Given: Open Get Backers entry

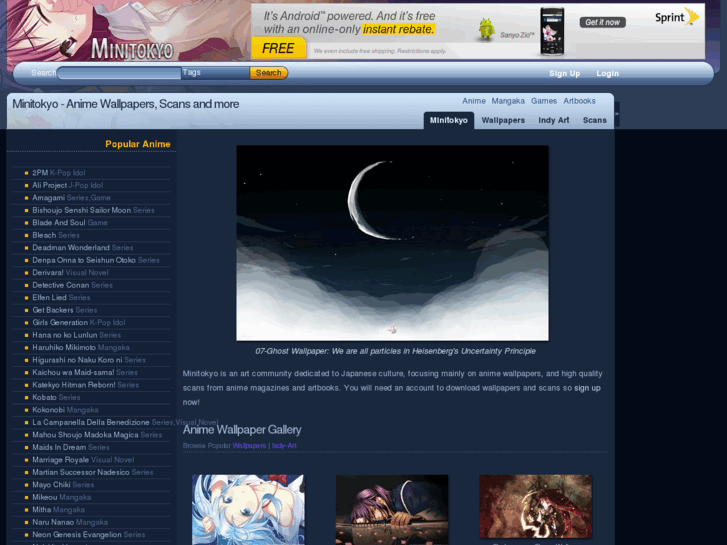Looking at the screenshot, I should pyautogui.click(x=53, y=310).
